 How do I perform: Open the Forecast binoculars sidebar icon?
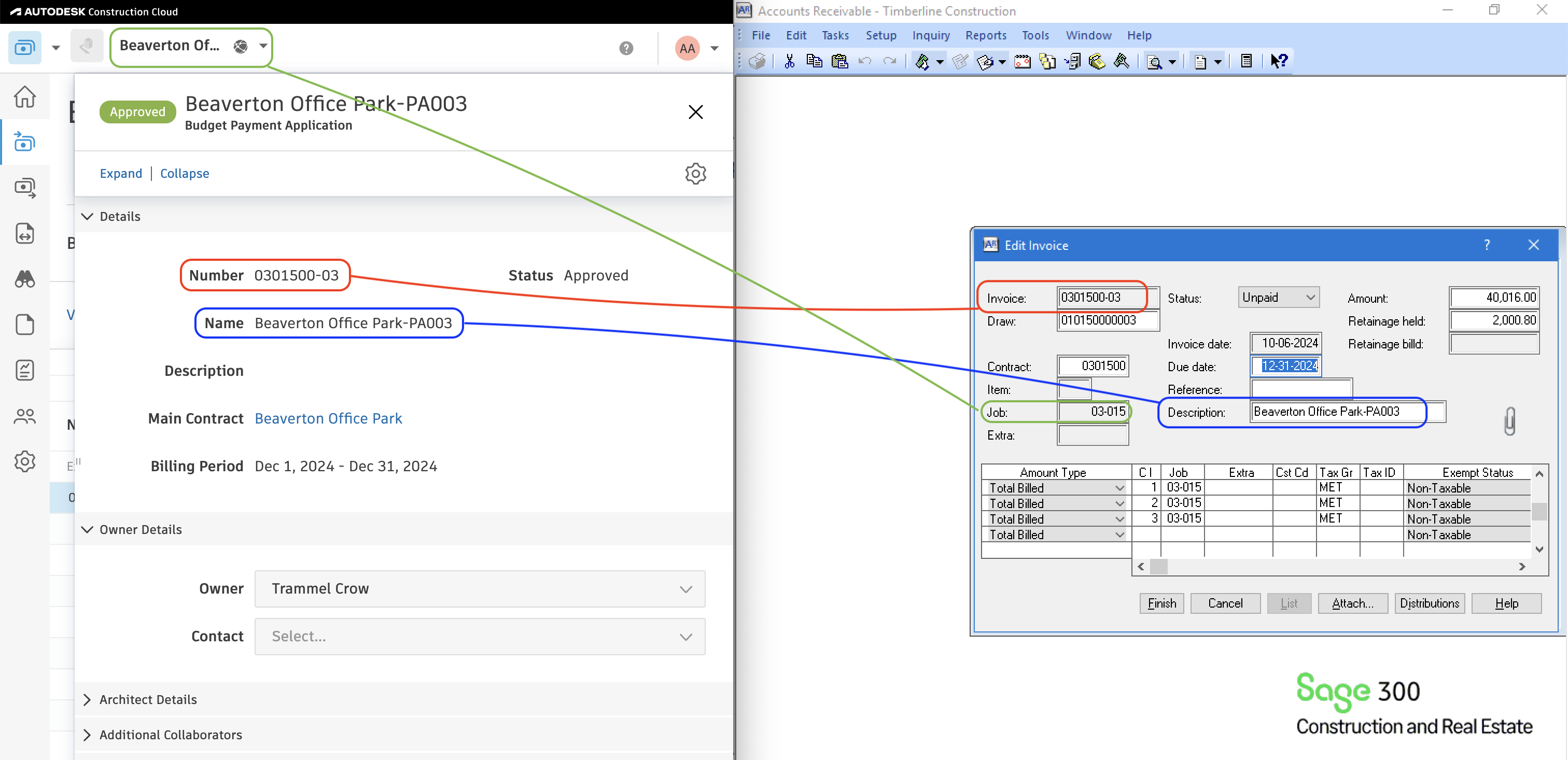coord(25,279)
